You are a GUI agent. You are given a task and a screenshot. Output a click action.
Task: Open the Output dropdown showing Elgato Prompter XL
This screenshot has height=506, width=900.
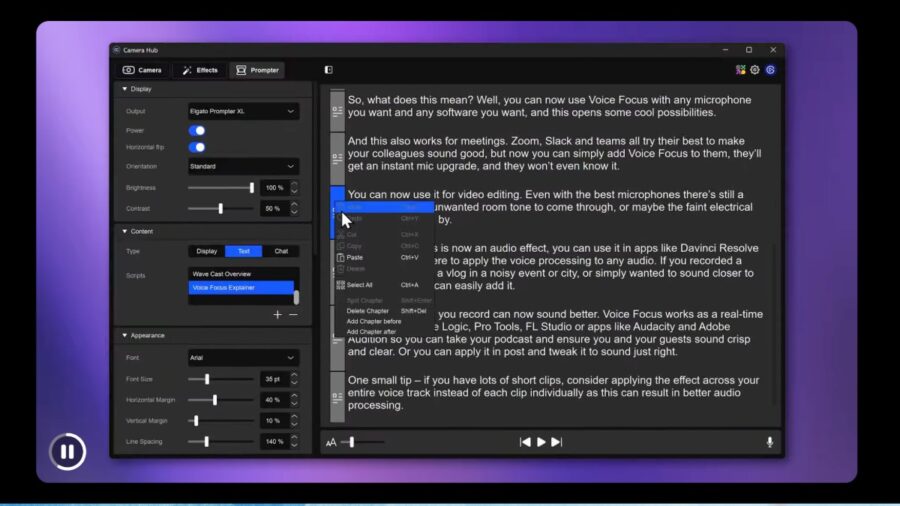tap(243, 111)
